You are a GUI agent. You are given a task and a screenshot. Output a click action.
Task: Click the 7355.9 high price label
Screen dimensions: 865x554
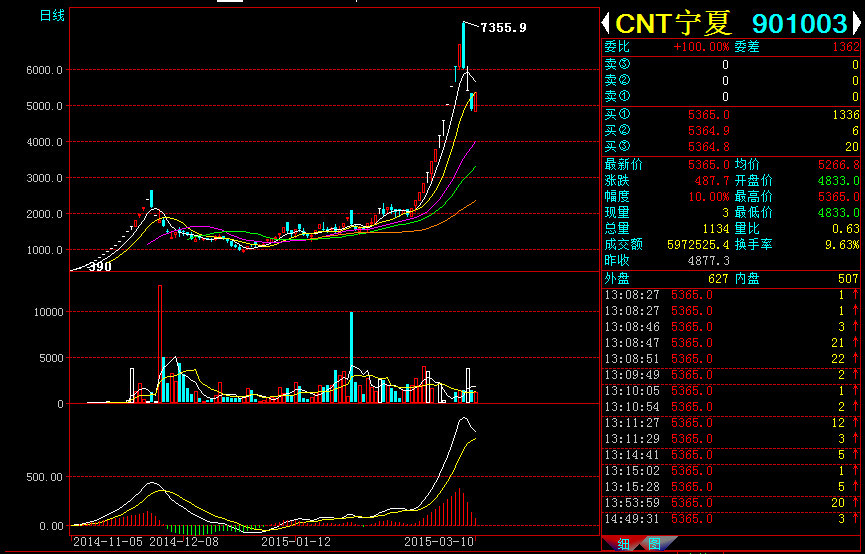click(x=503, y=28)
